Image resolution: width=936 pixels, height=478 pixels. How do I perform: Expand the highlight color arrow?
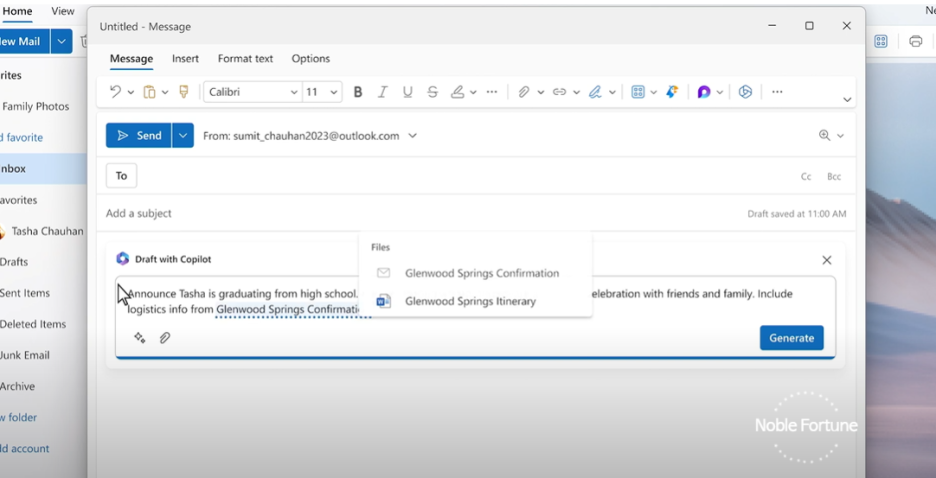click(x=473, y=92)
